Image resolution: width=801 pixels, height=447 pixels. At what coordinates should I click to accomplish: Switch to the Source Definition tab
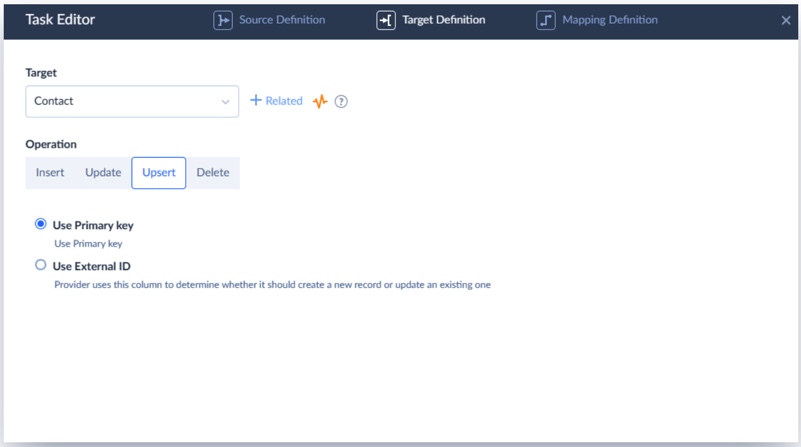point(269,20)
